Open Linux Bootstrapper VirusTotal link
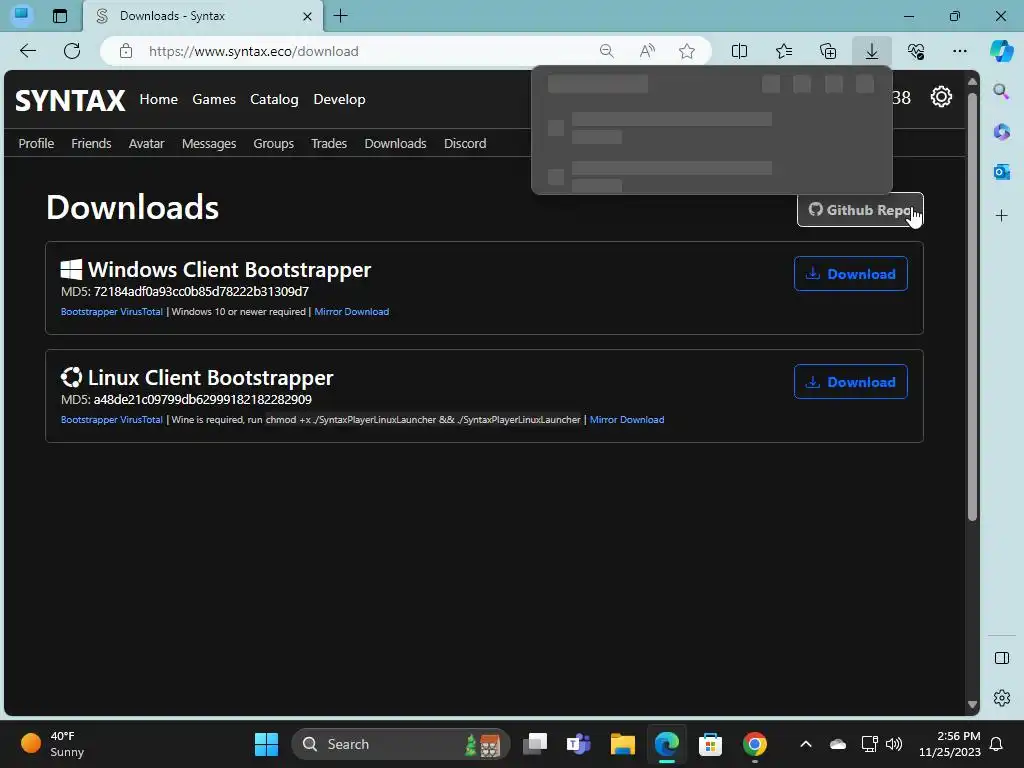The width and height of the screenshot is (1024, 768). tap(112, 419)
